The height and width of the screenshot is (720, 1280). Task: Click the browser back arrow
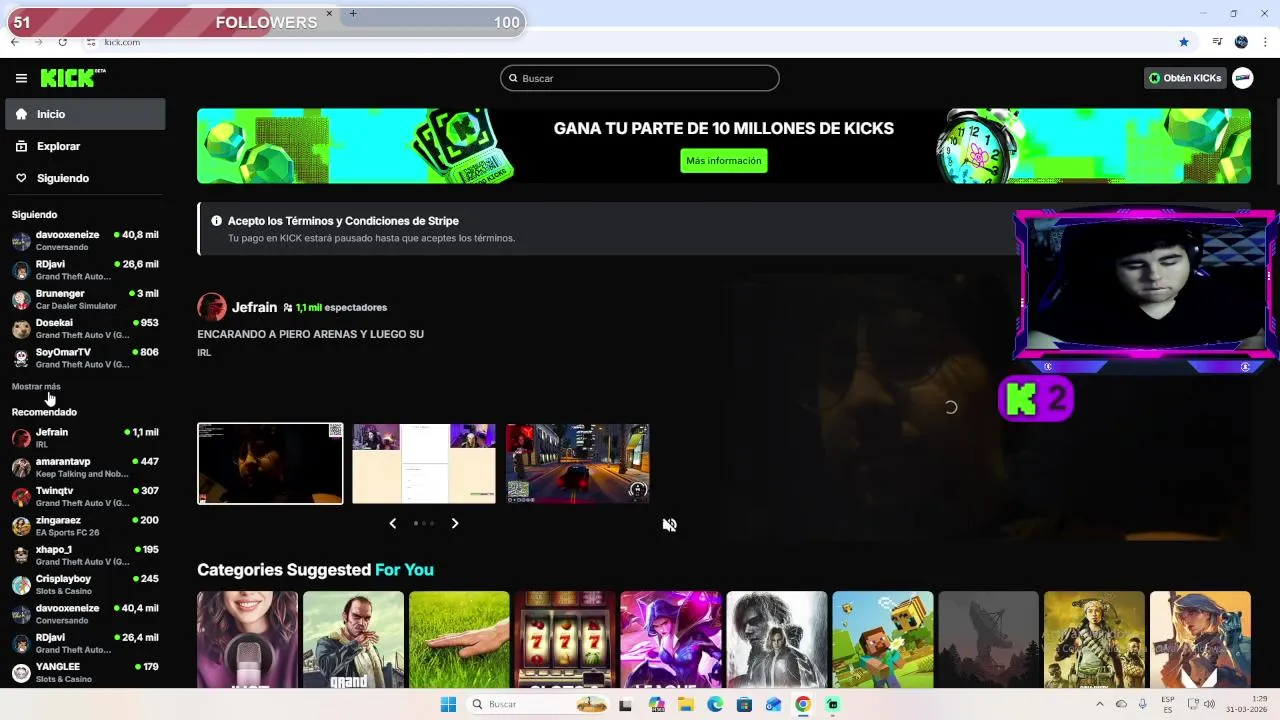pos(14,42)
